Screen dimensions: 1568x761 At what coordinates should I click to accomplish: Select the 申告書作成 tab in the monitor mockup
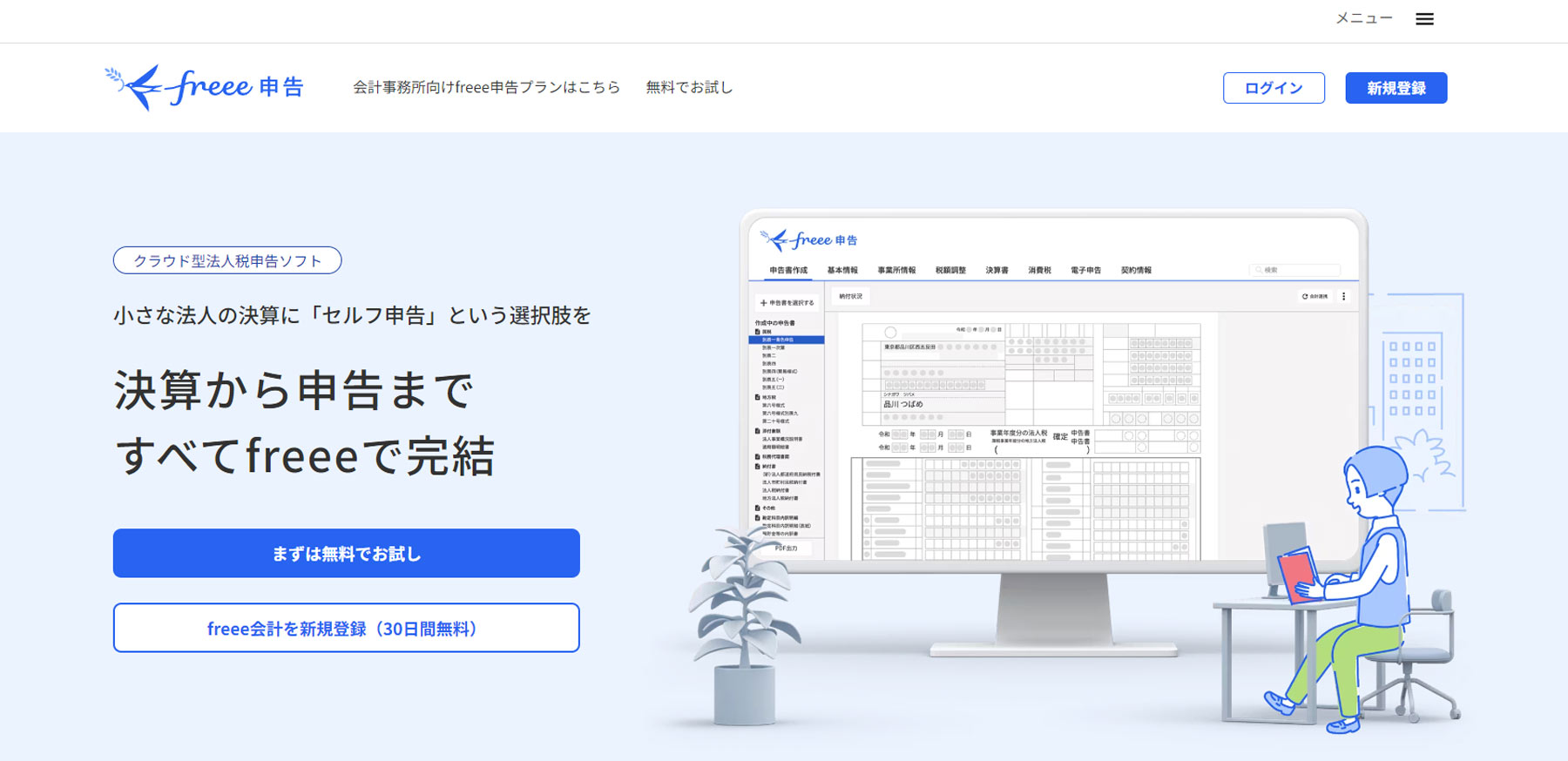click(788, 271)
